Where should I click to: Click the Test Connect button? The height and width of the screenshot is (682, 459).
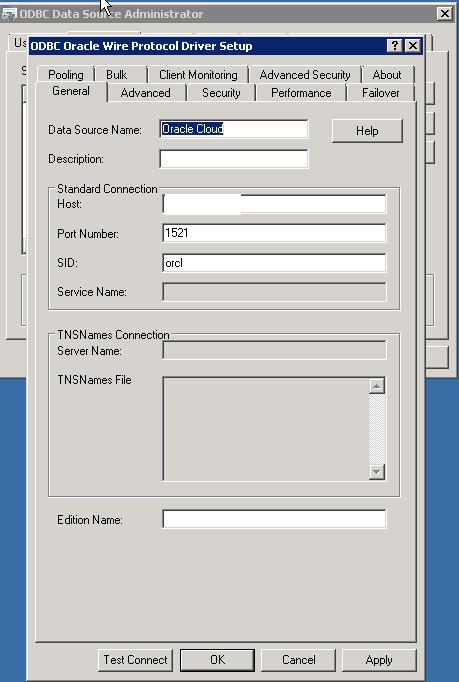135,660
